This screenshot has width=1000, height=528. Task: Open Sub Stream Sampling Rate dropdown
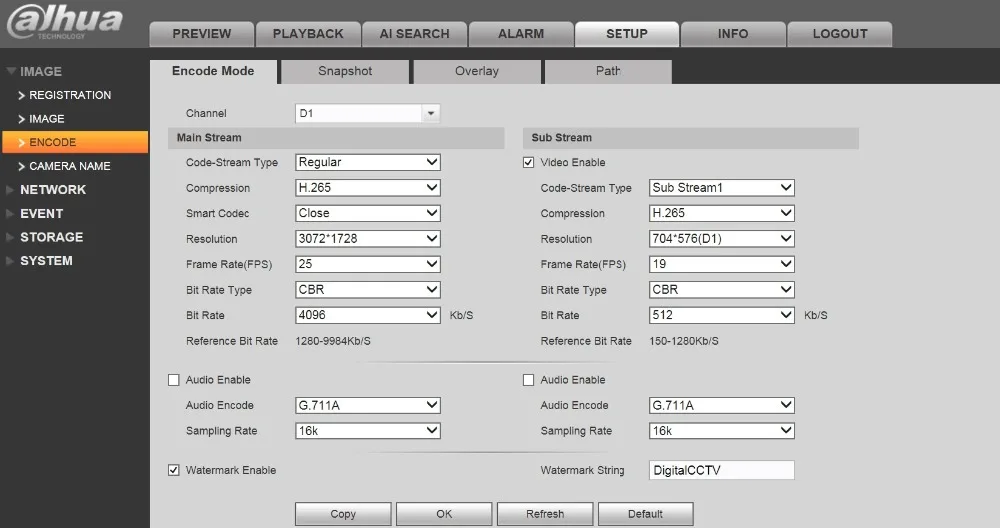[722, 430]
